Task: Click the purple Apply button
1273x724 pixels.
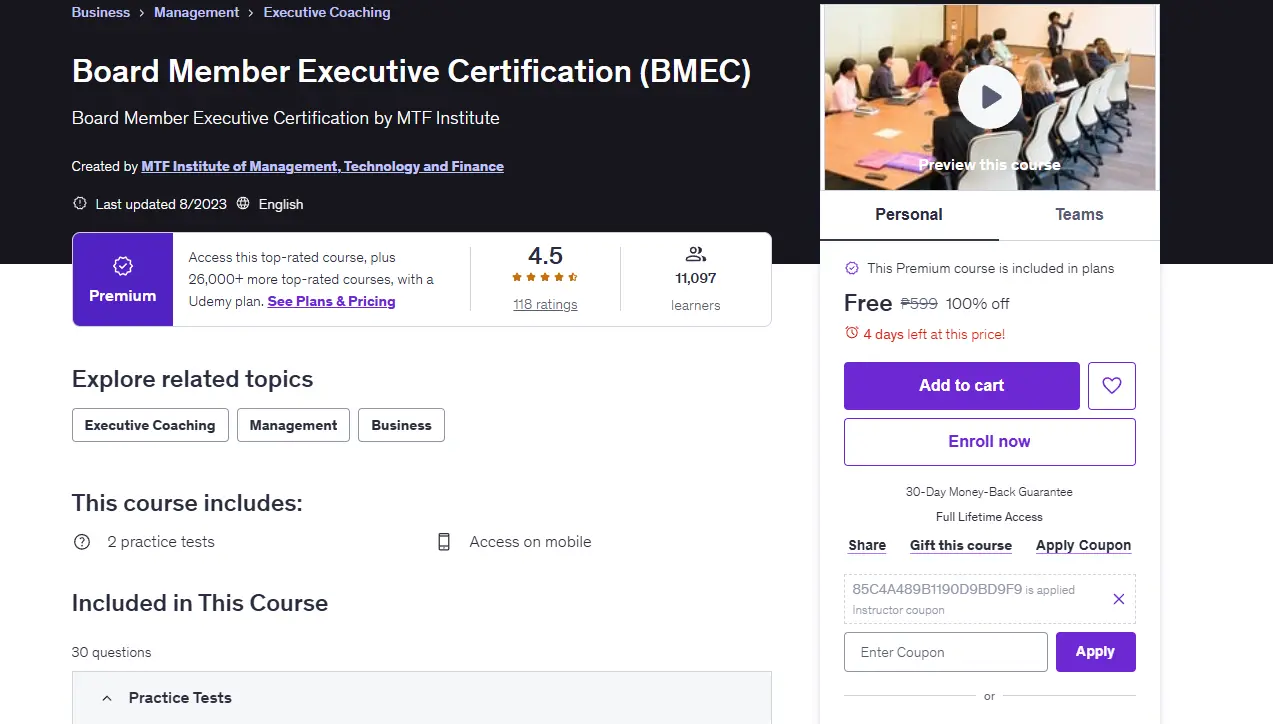Action: tap(1096, 652)
